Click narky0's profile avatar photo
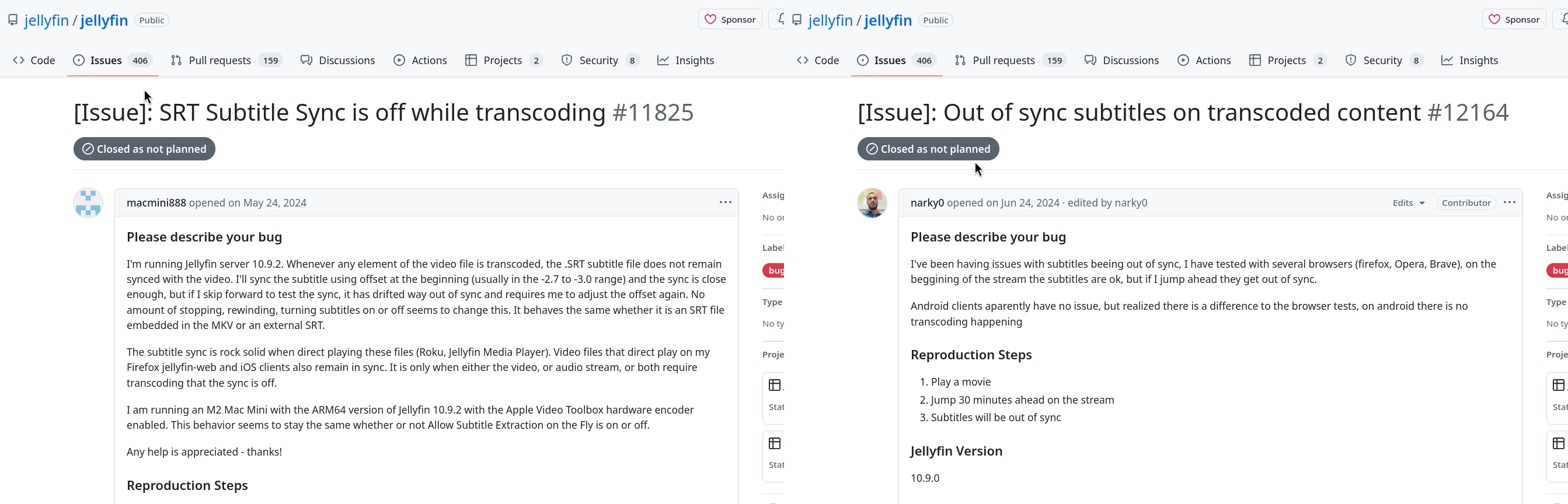 coord(872,203)
